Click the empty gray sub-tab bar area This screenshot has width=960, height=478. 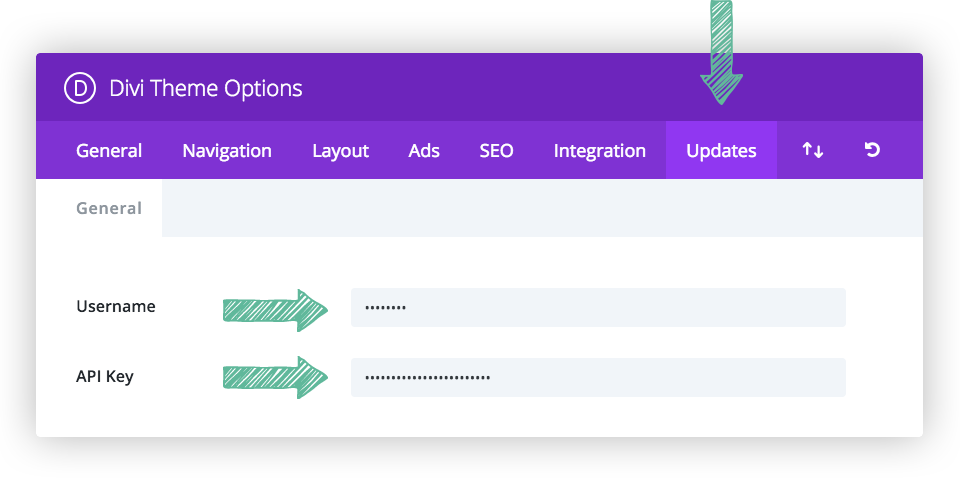[x=540, y=208]
